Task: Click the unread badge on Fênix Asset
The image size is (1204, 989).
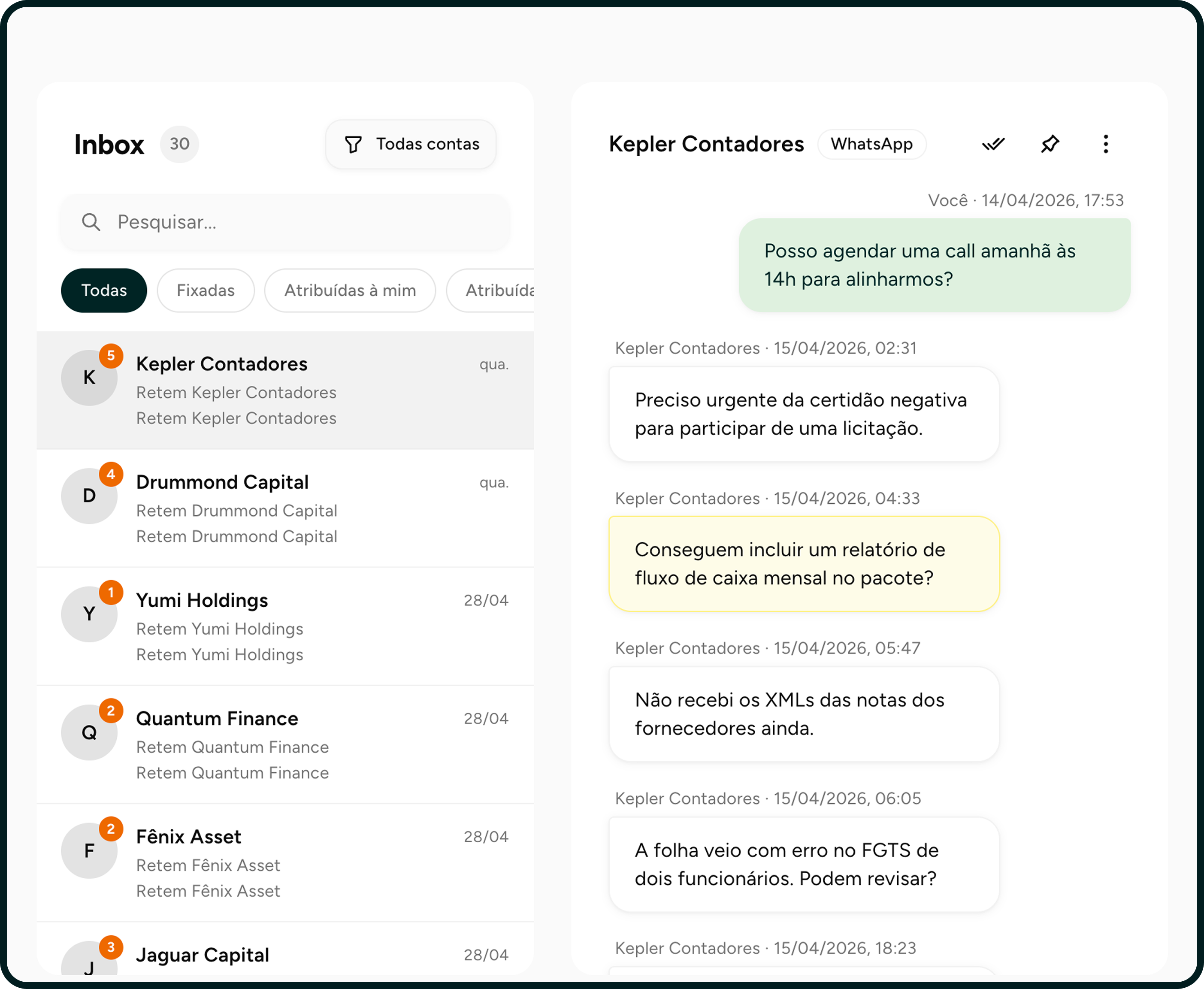Action: click(x=111, y=829)
